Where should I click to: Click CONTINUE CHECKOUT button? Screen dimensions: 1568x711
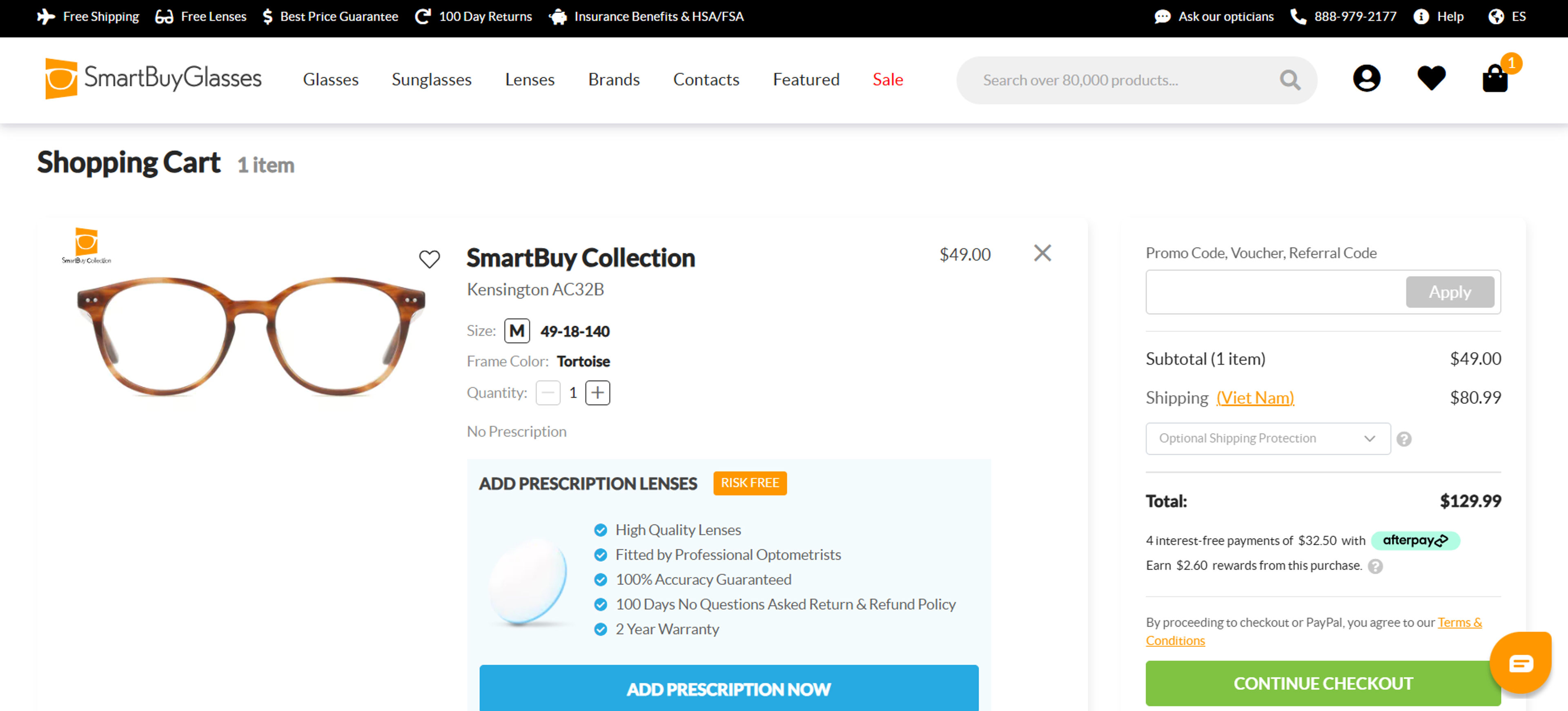click(1323, 683)
